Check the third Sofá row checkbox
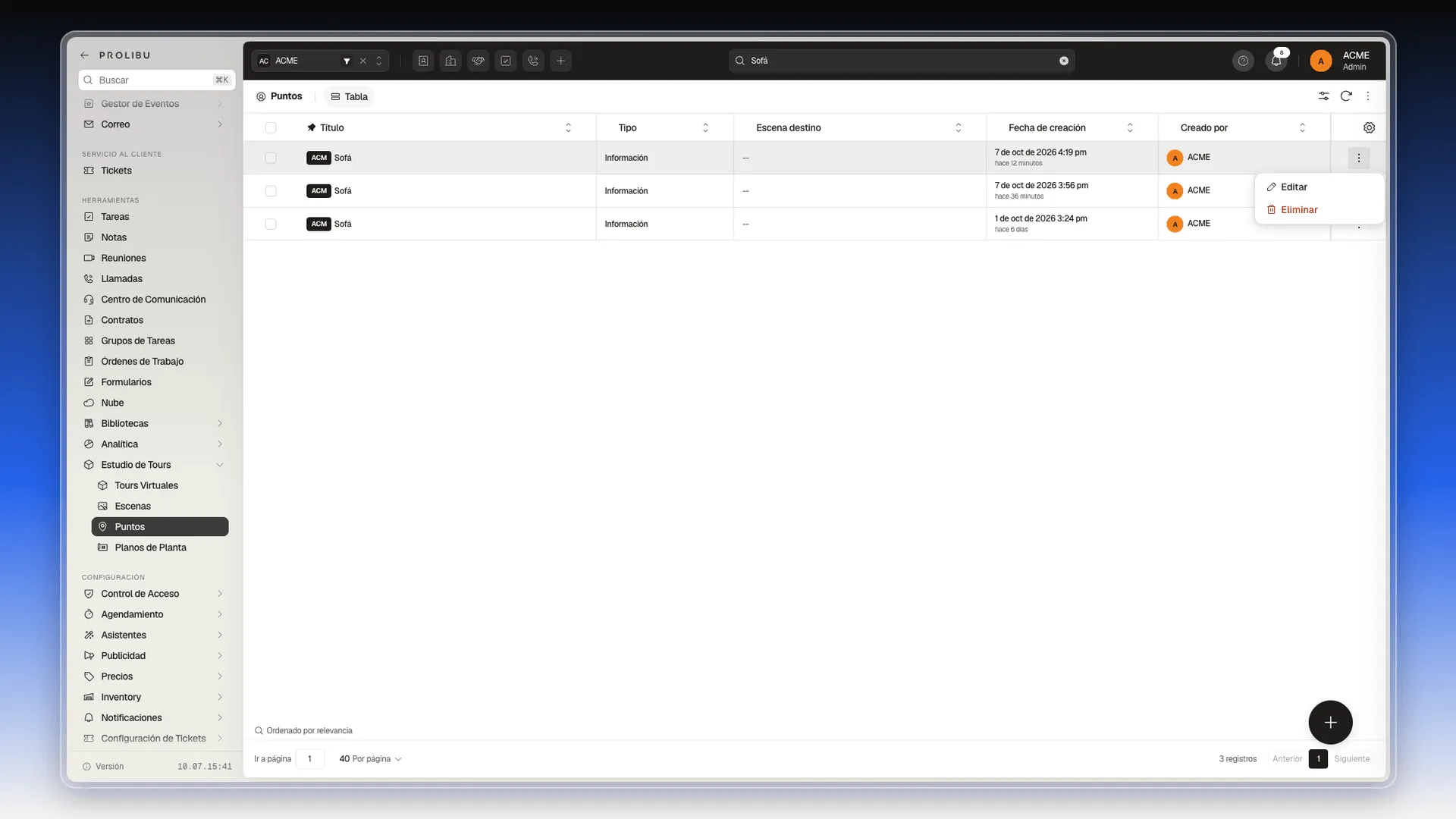1456x819 pixels. [271, 224]
